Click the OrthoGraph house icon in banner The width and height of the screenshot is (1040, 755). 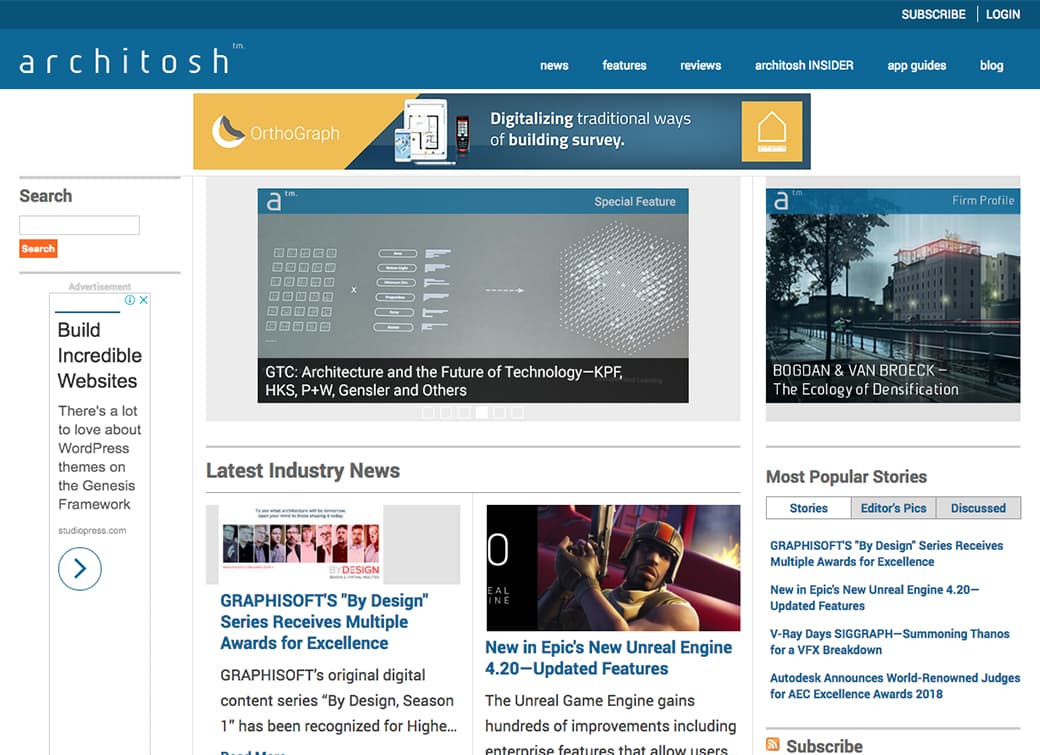point(771,131)
